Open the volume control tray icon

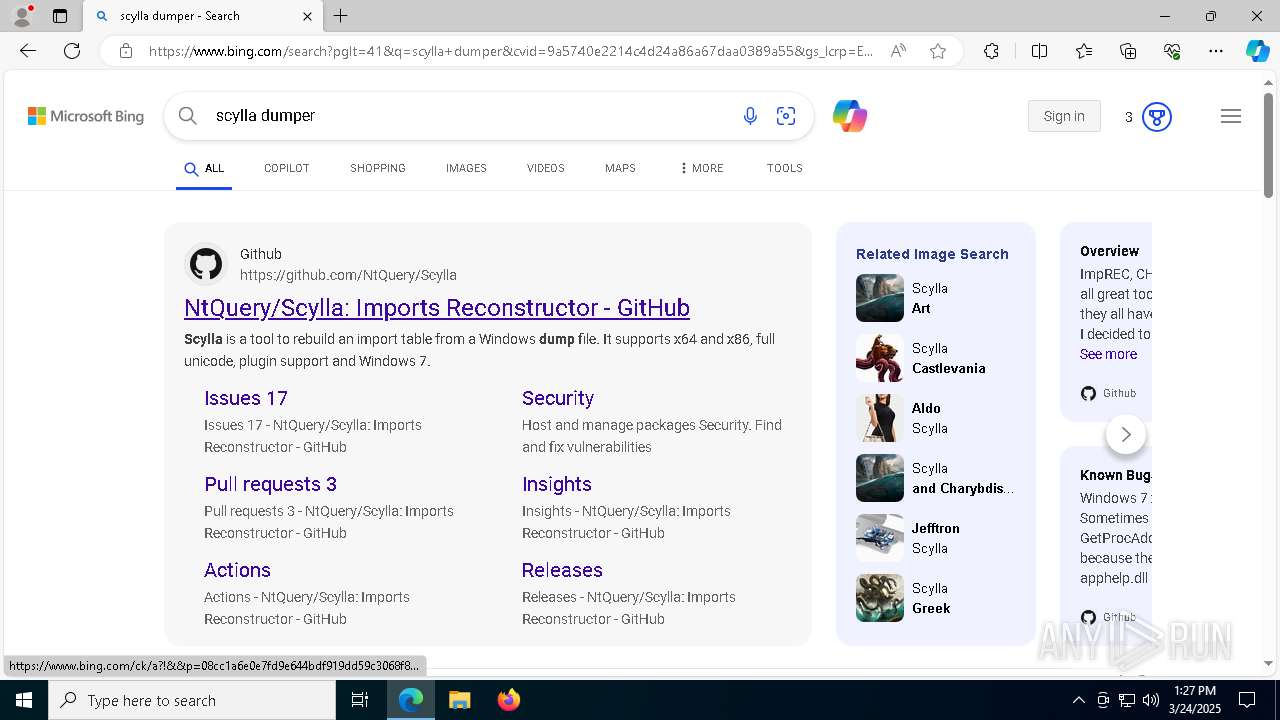1150,700
